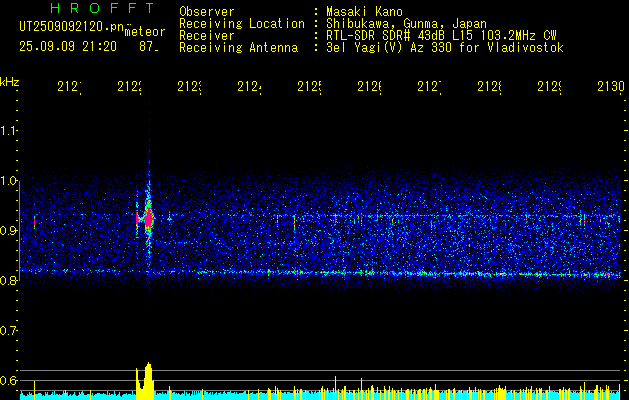Click the 1.0 frequency axis label
629x400 pixels.
[x=8, y=181]
